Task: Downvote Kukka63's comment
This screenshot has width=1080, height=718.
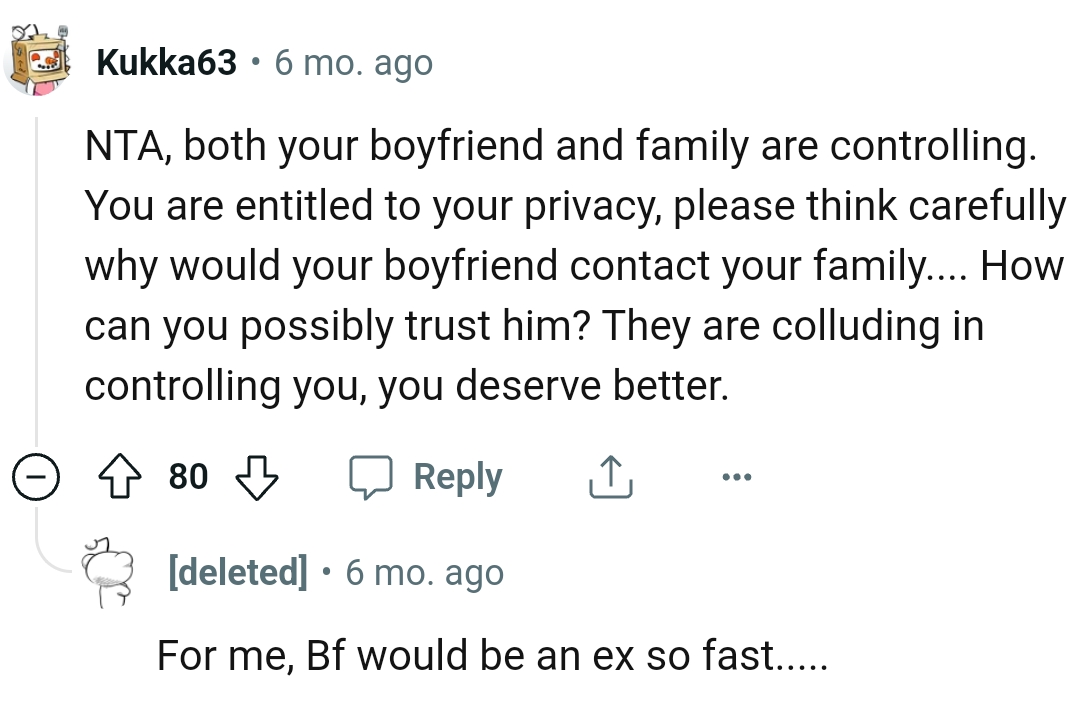Action: point(257,476)
